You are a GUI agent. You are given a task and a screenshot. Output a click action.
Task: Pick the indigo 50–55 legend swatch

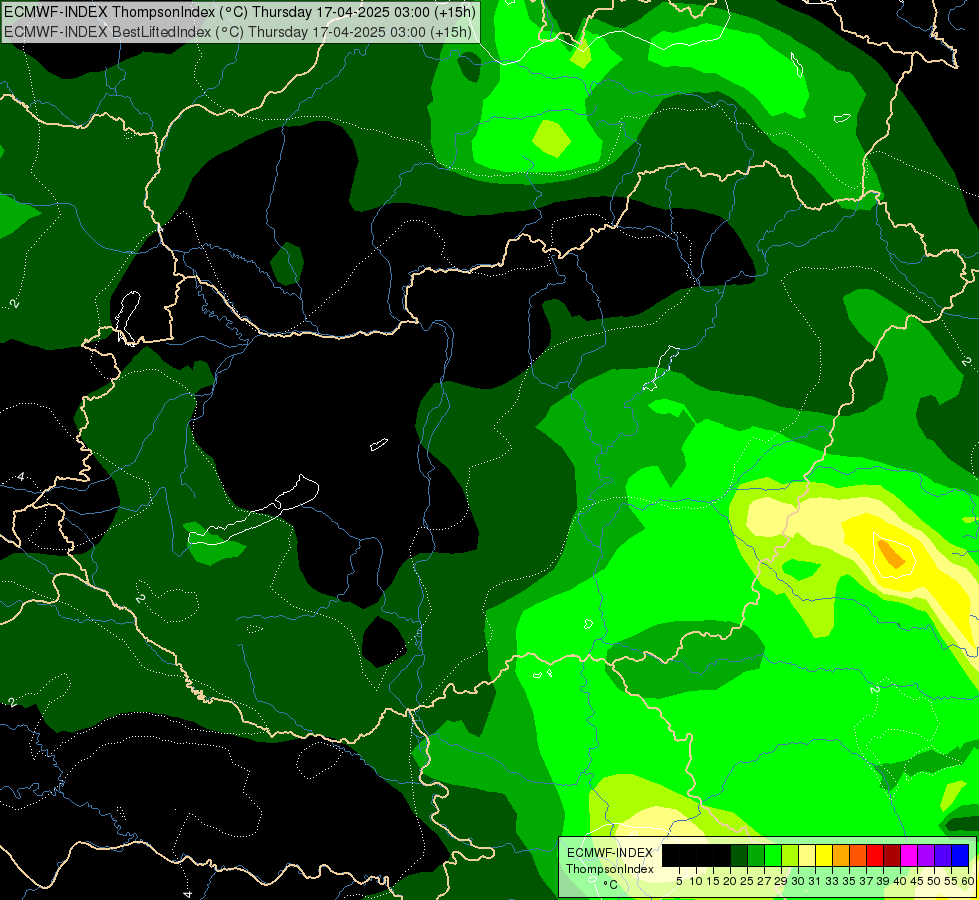943,856
